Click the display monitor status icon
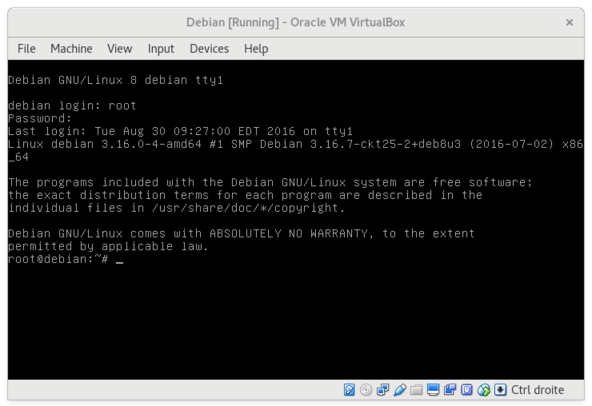The image size is (592, 406). pos(433,389)
